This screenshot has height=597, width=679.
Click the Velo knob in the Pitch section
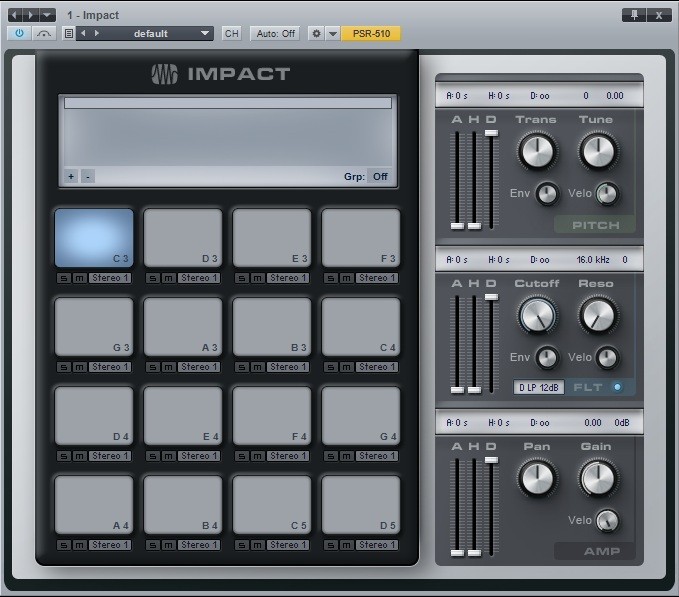(x=607, y=194)
